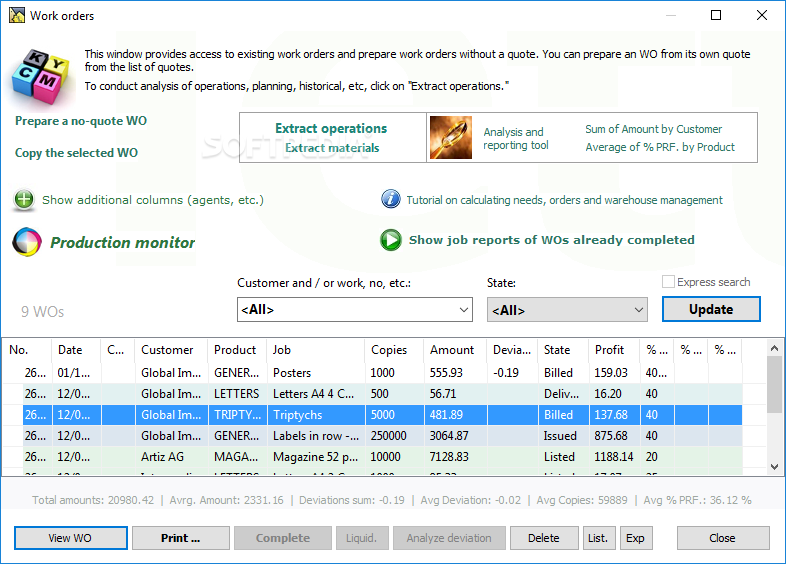The image size is (786, 564).
Task: Open the Production monitor link
Action: (122, 243)
